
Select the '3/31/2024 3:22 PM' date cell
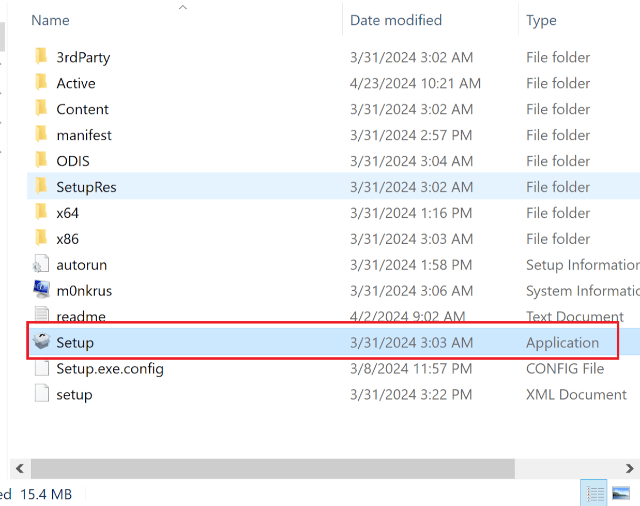coord(411,395)
